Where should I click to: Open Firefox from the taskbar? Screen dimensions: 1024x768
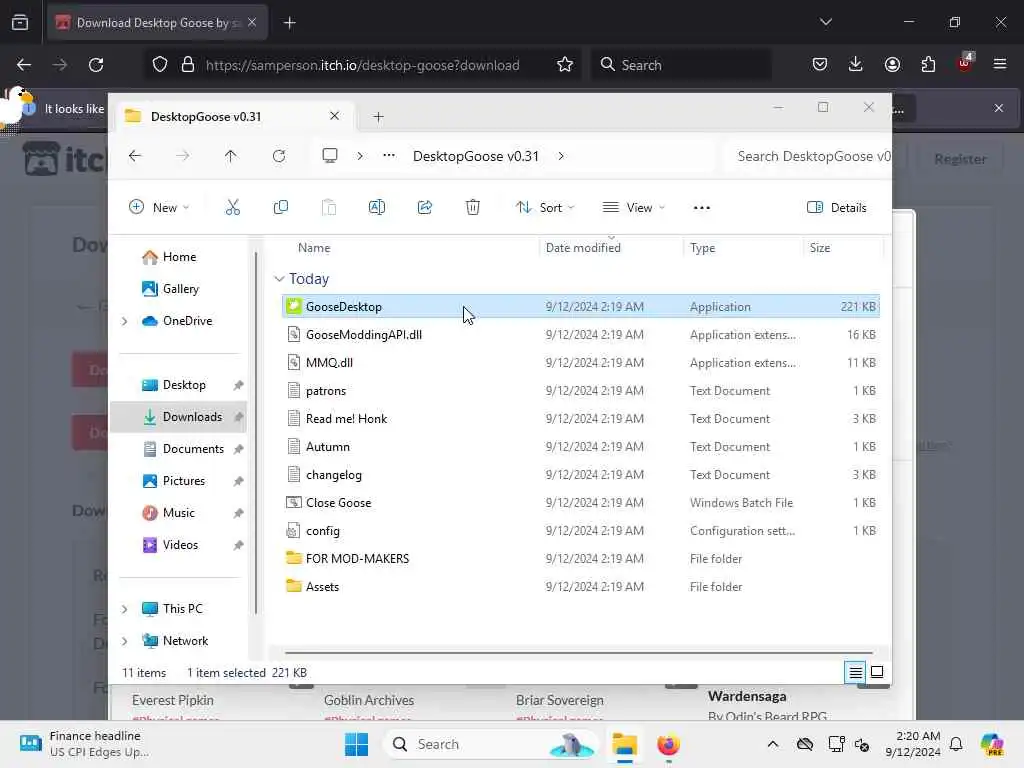(668, 744)
